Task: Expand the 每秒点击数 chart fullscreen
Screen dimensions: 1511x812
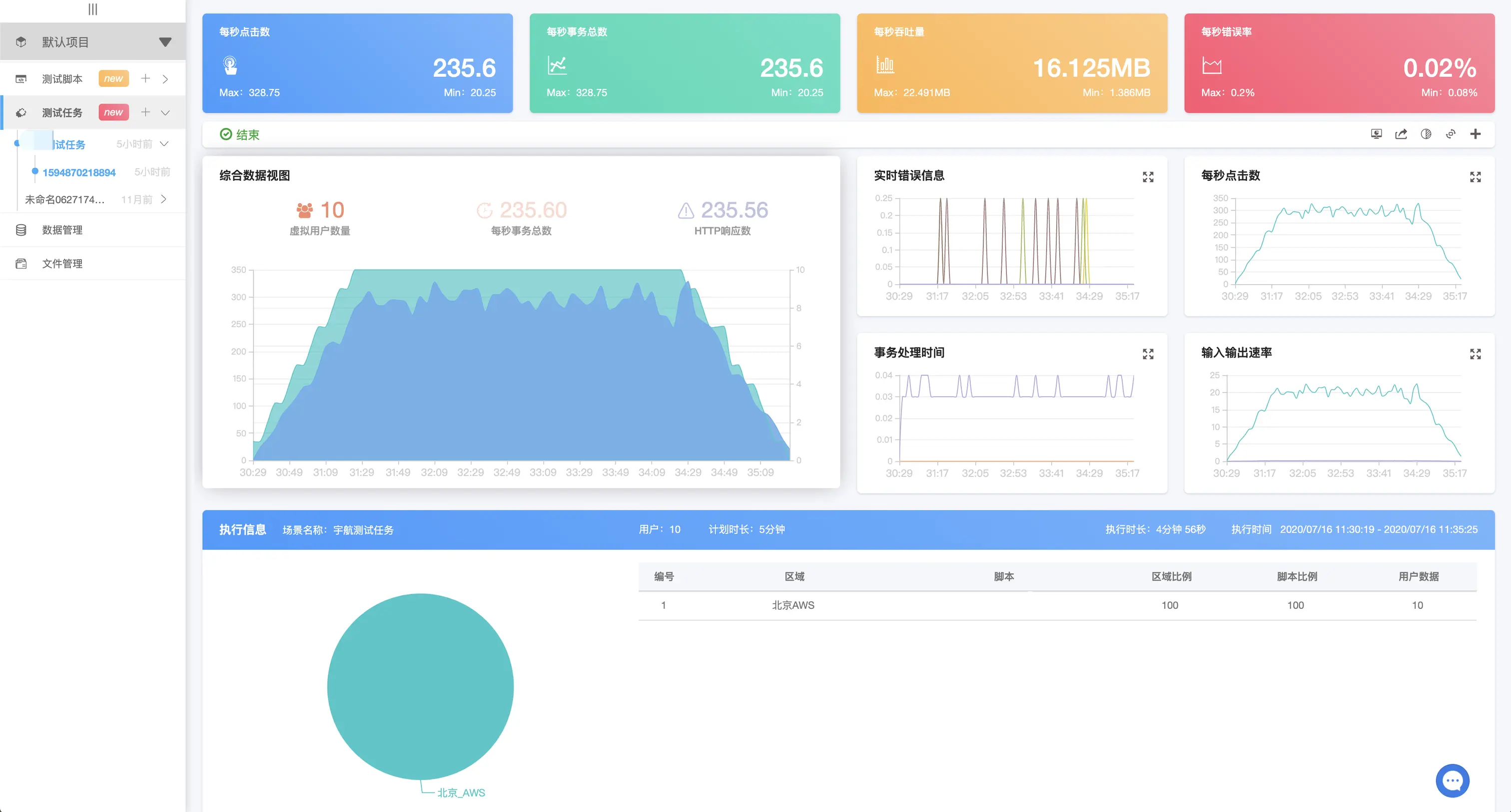Action: pos(1475,177)
